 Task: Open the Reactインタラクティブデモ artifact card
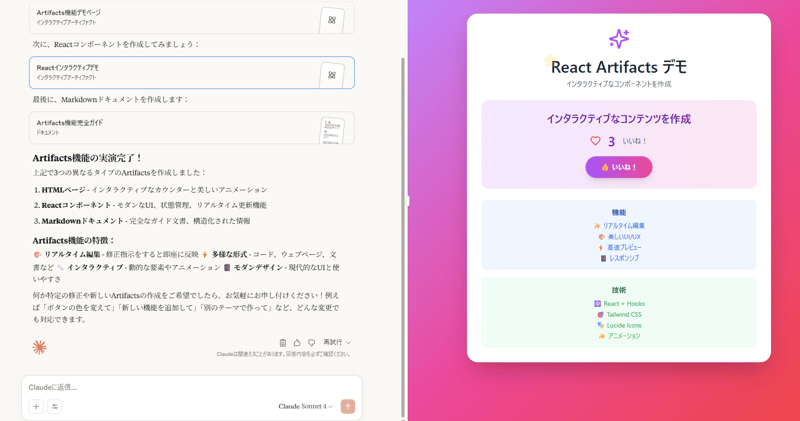pos(192,72)
